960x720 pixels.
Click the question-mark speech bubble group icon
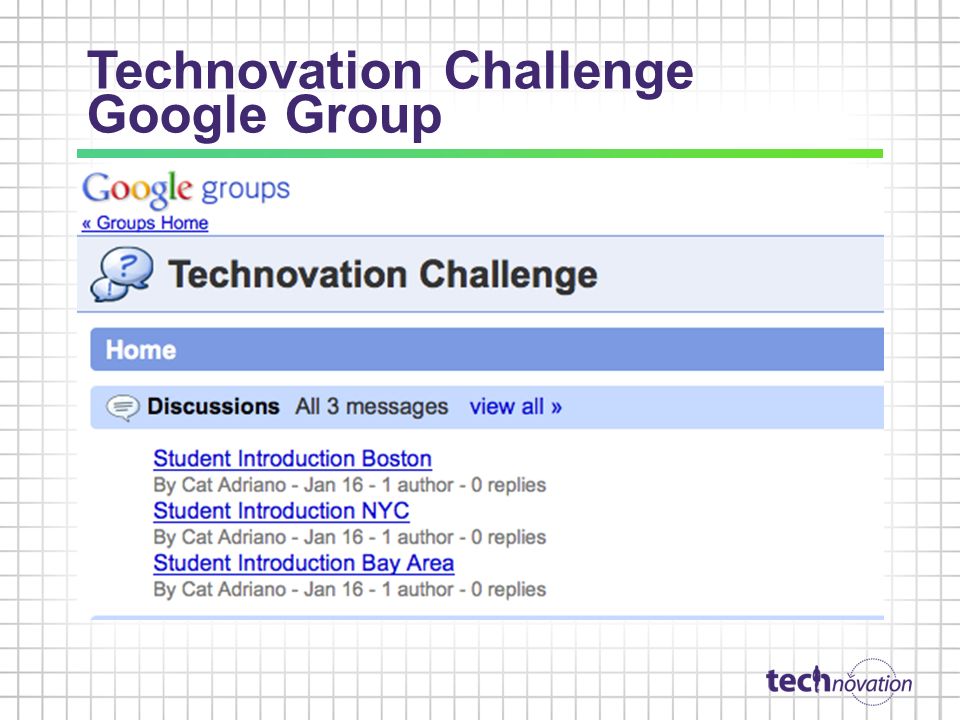[x=122, y=274]
